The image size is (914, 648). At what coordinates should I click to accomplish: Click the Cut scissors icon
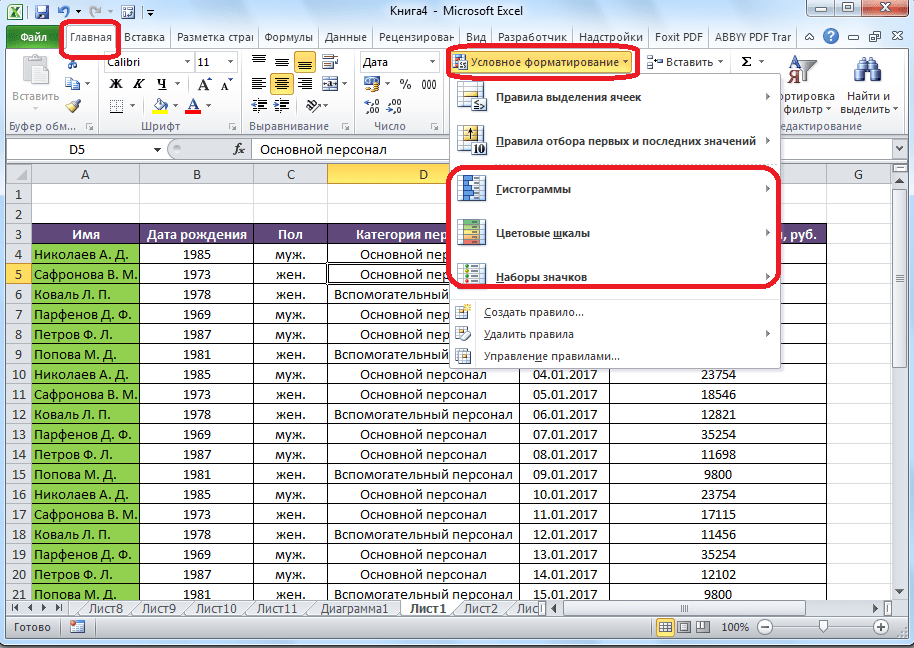(x=73, y=62)
